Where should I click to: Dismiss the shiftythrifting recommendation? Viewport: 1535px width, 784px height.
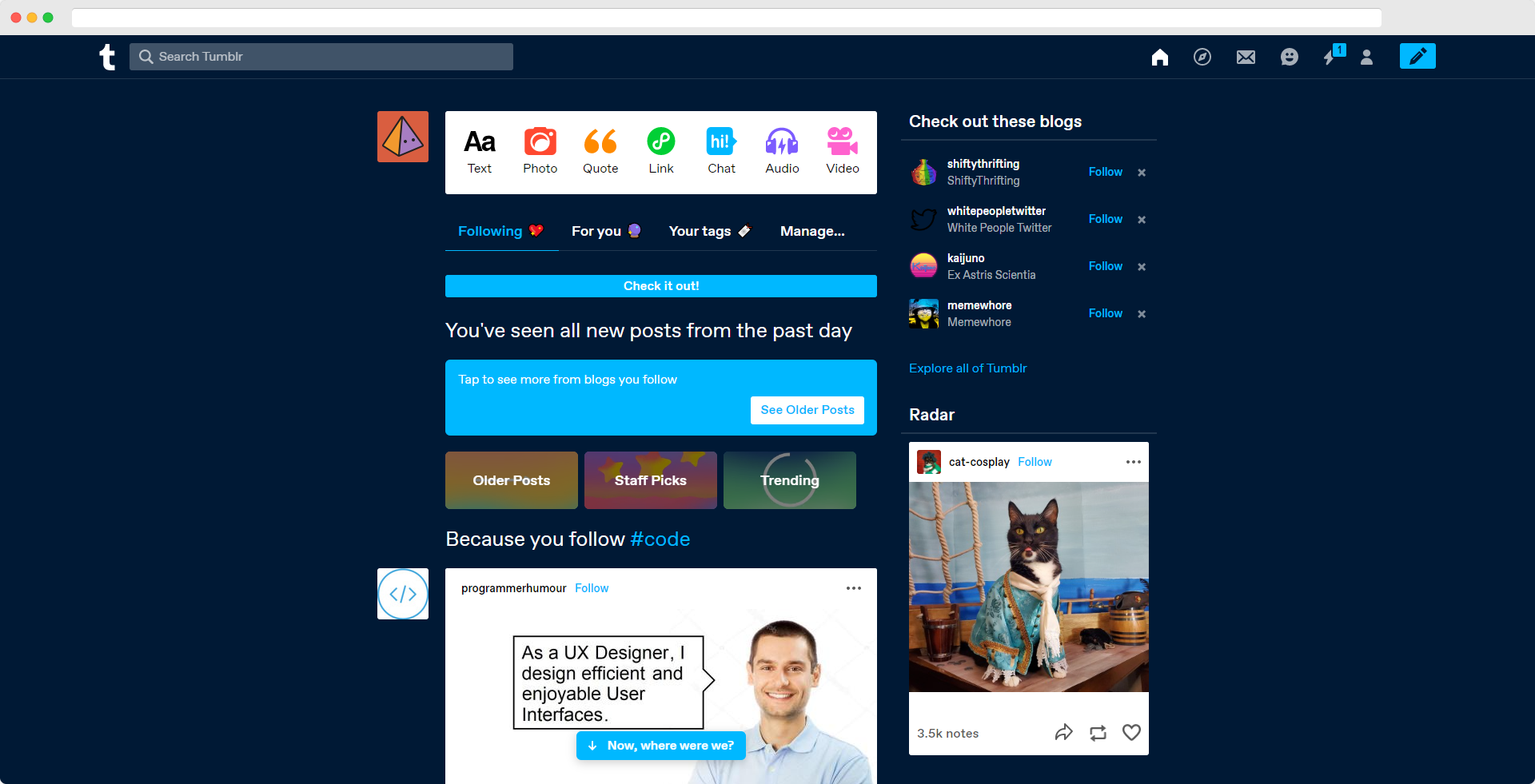coord(1142,173)
